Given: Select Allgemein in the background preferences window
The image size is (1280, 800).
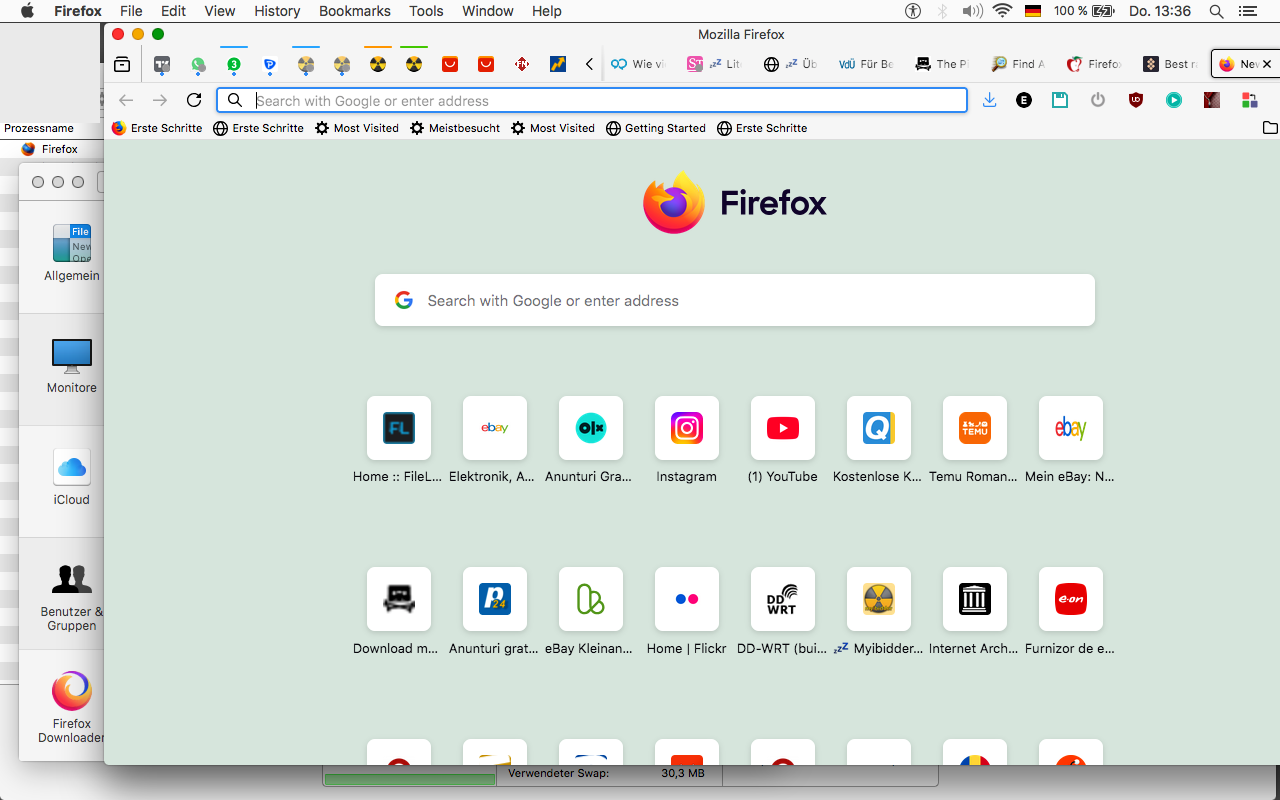Looking at the screenshot, I should (72, 254).
